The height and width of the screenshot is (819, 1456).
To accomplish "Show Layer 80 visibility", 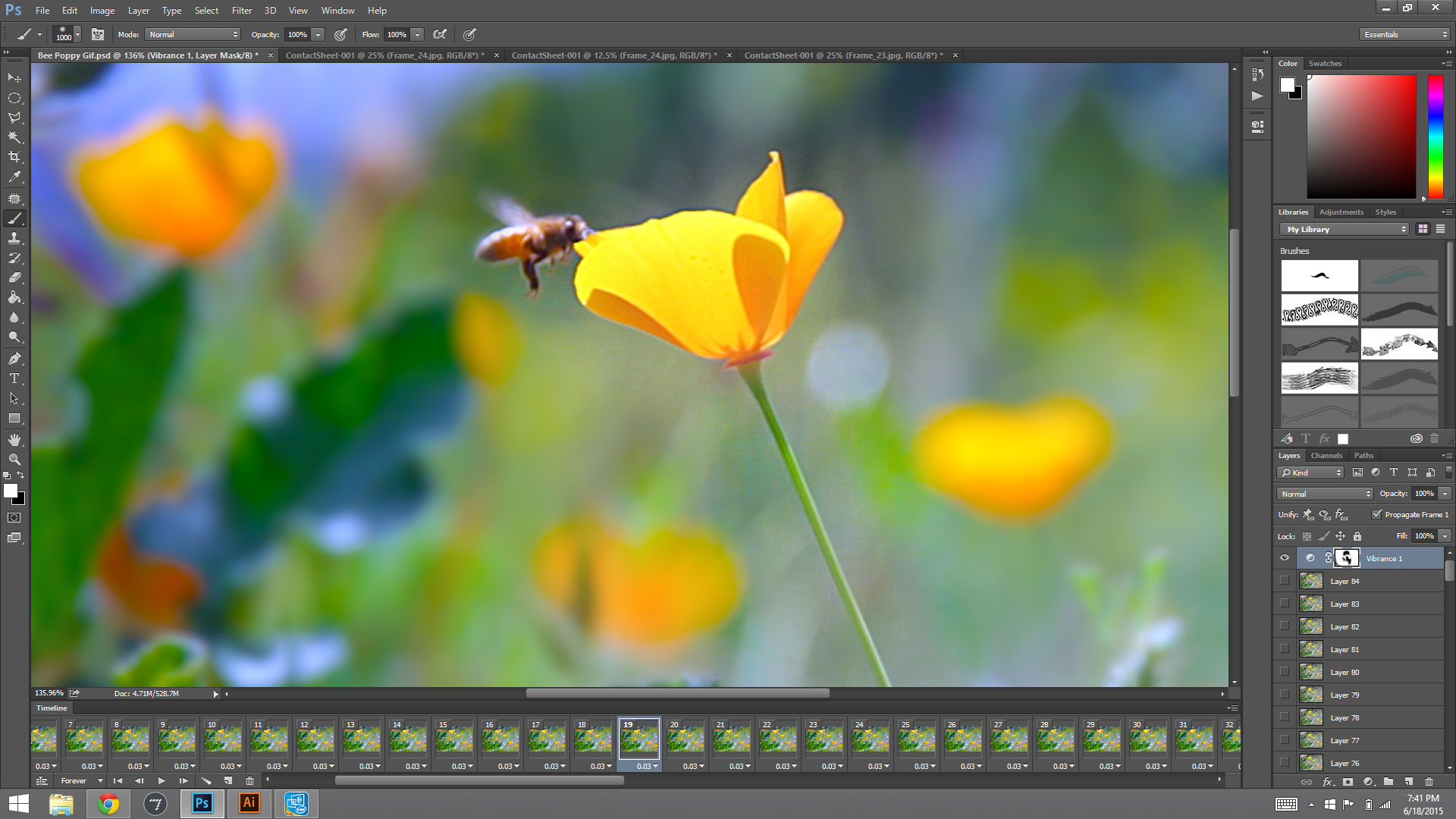I will pos(1285,672).
